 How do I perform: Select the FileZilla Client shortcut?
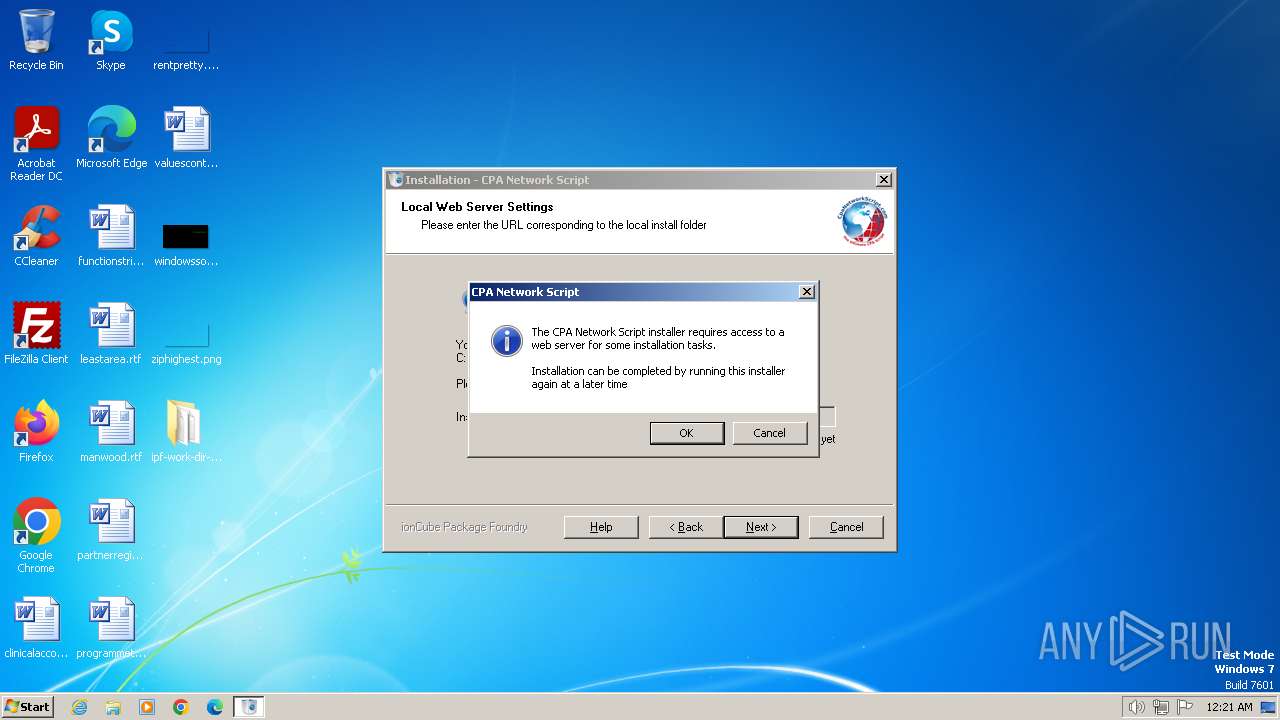click(x=36, y=333)
